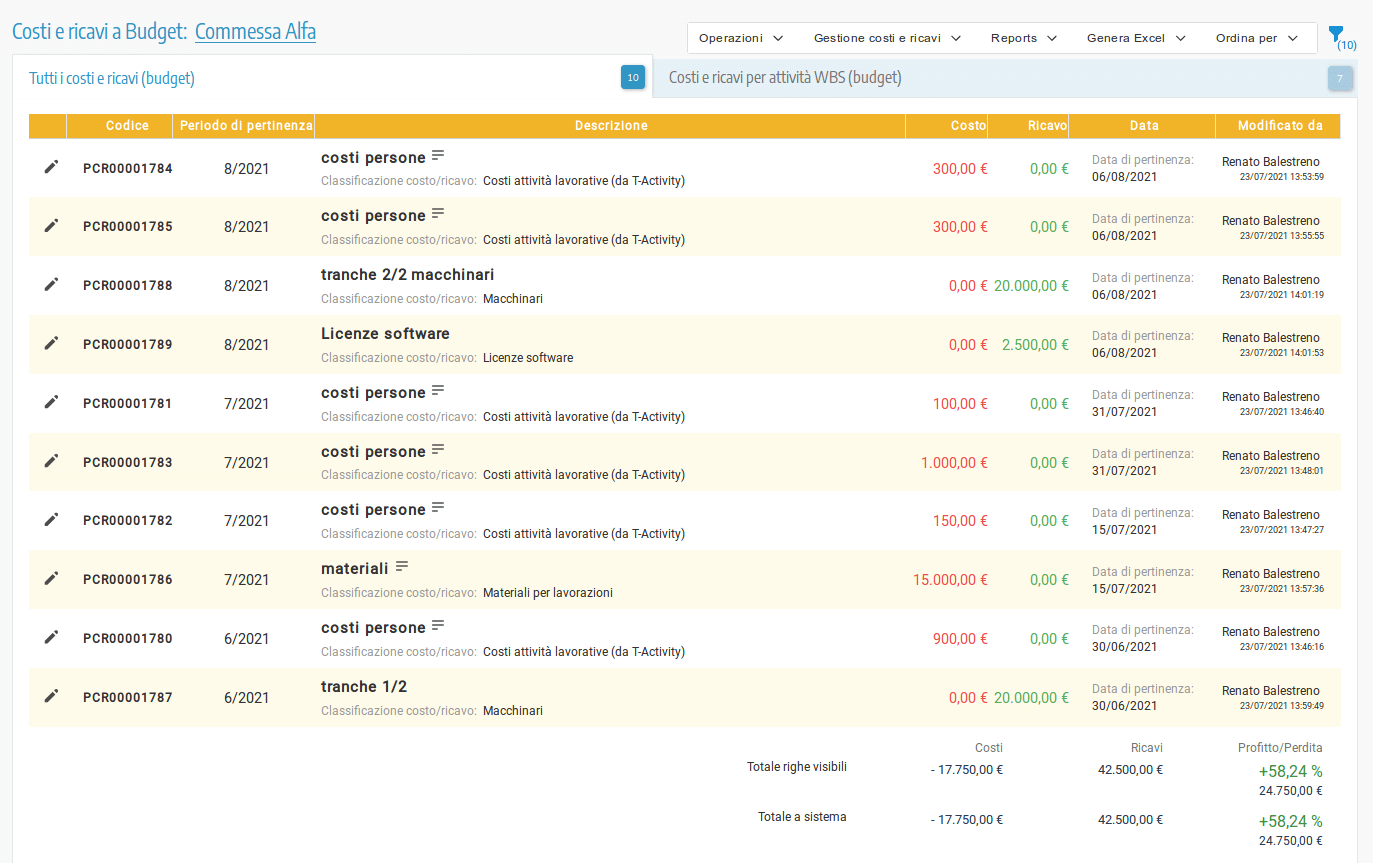
Task: Click date 15/07/2021 in PCR00001786 row
Action: (x=1125, y=589)
